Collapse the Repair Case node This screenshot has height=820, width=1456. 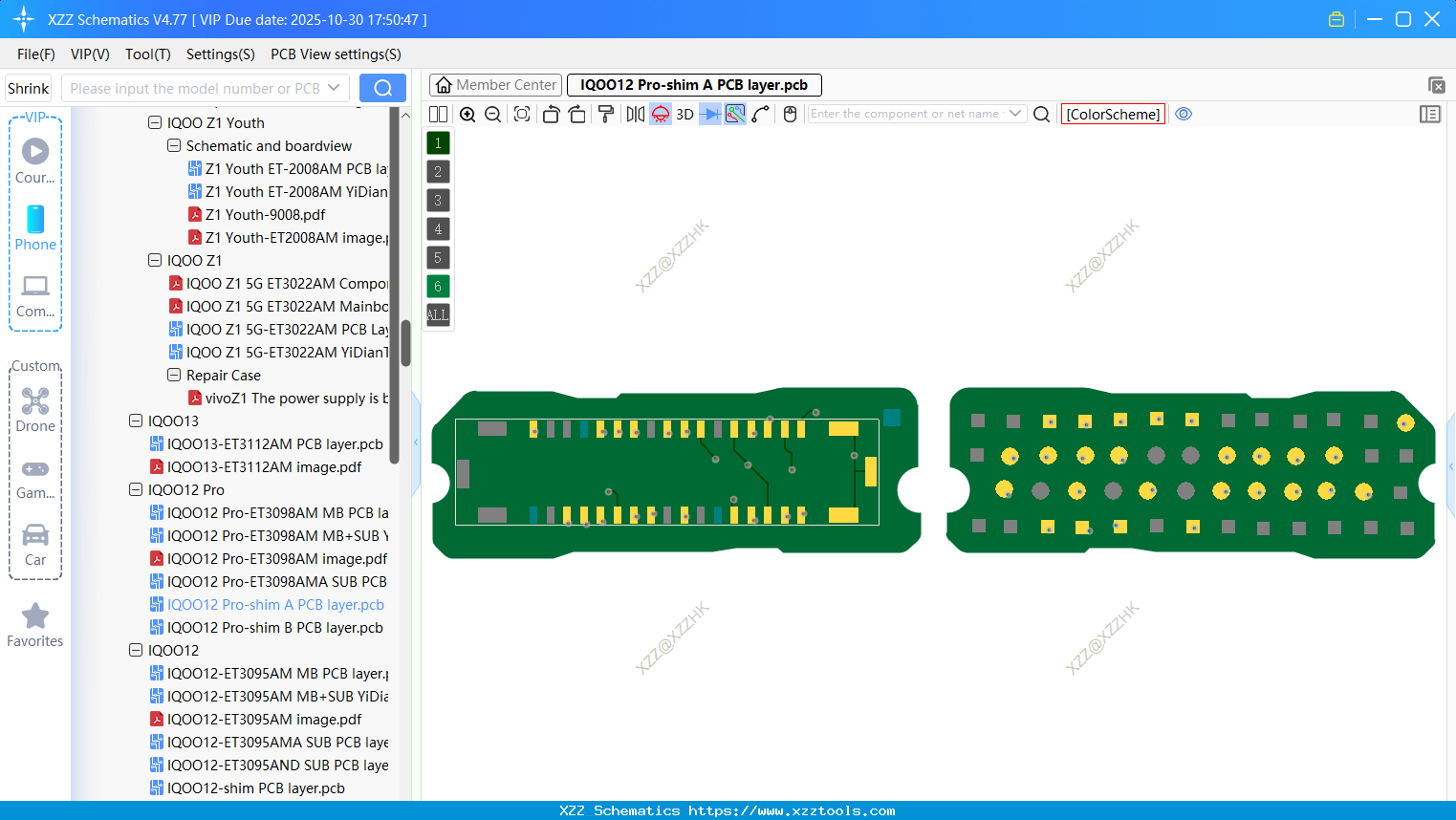(174, 375)
